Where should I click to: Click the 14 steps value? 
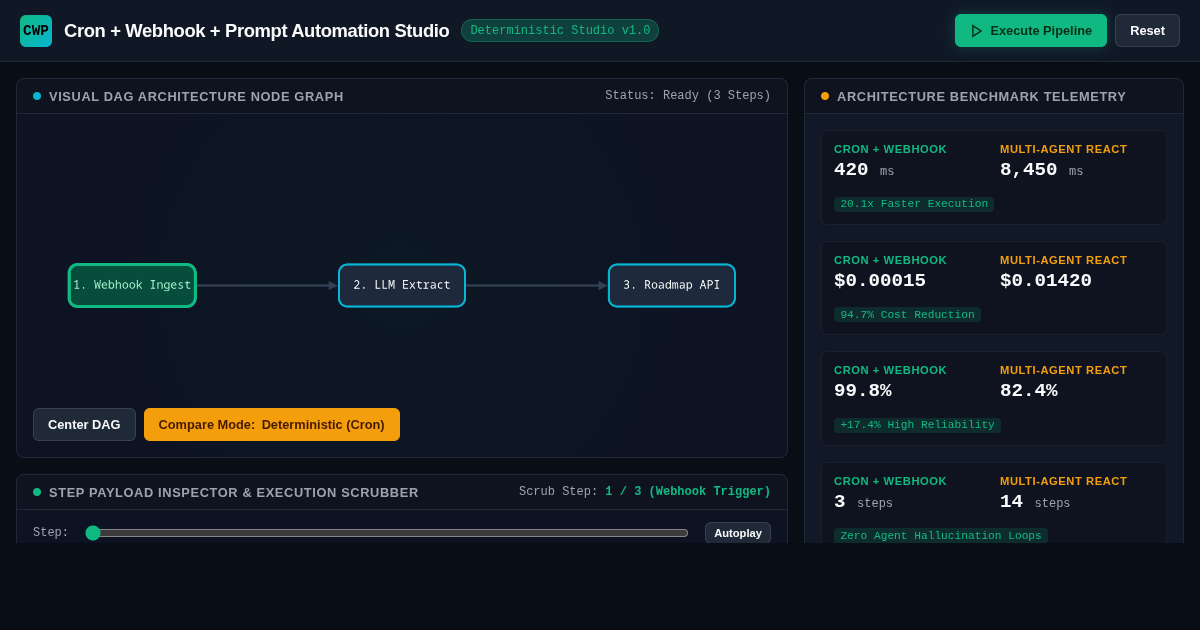pyautogui.click(x=1035, y=502)
